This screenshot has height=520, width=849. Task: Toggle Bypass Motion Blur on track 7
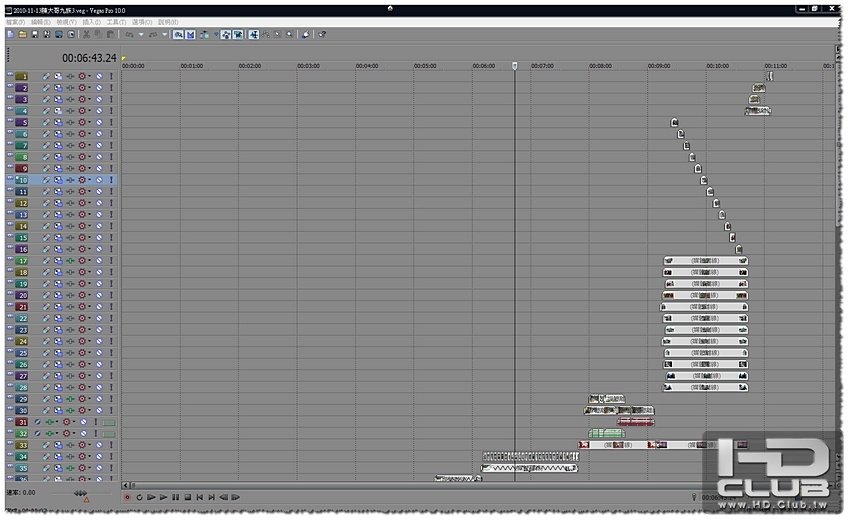[47, 145]
